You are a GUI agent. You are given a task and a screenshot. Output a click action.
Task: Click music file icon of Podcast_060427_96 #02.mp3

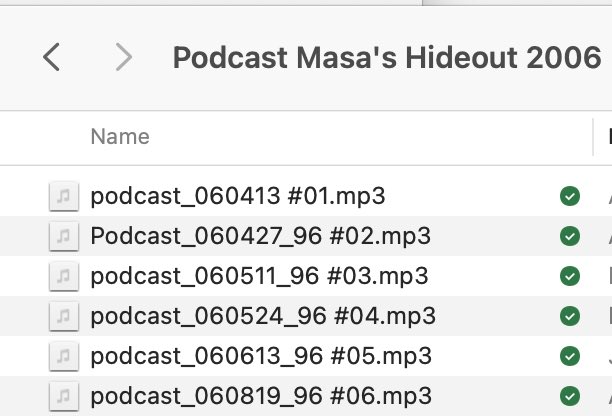click(64, 236)
